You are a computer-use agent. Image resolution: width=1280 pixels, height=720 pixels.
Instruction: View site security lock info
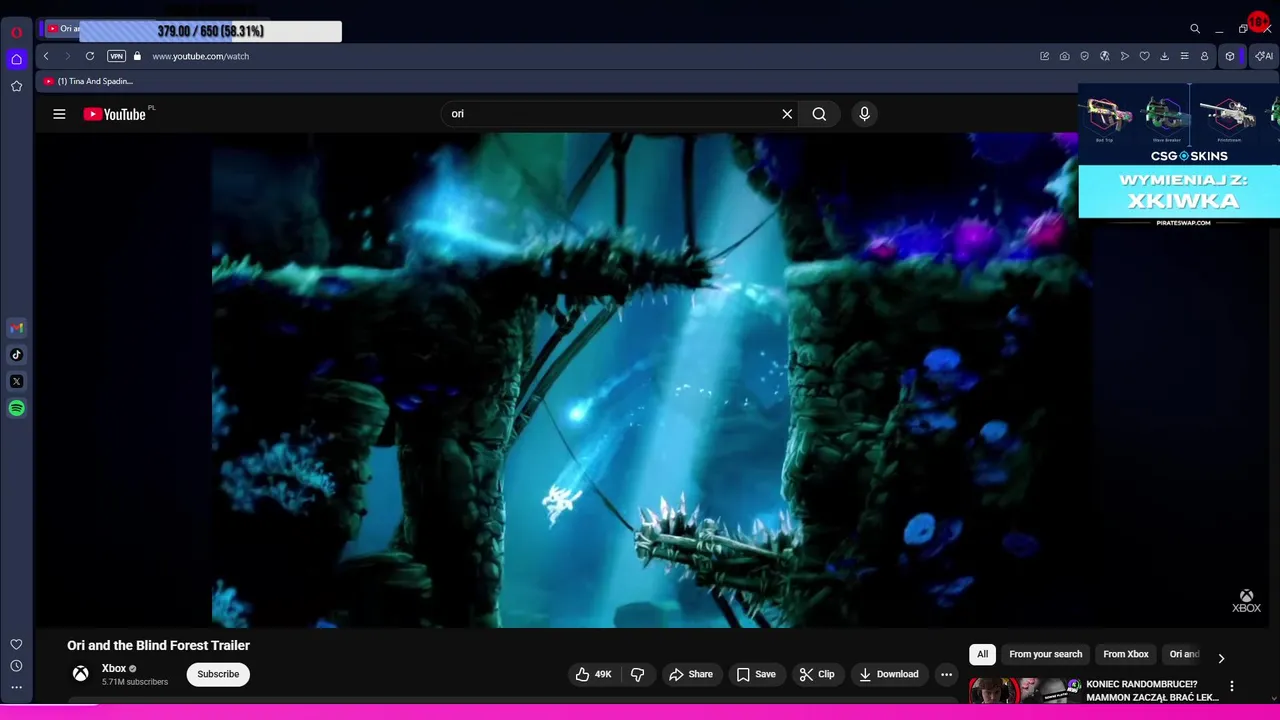(x=137, y=56)
